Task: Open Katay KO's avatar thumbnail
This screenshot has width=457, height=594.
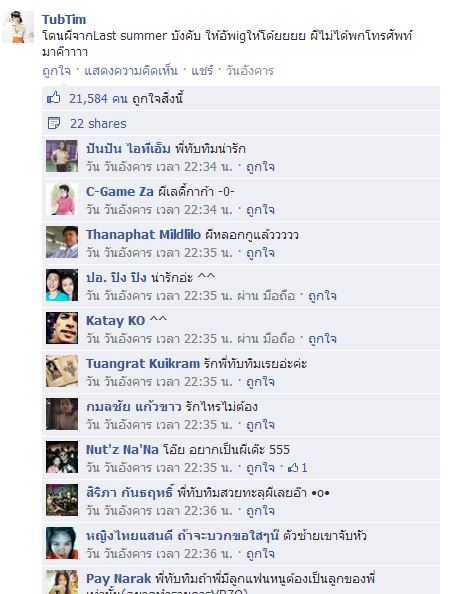Action: (x=62, y=328)
